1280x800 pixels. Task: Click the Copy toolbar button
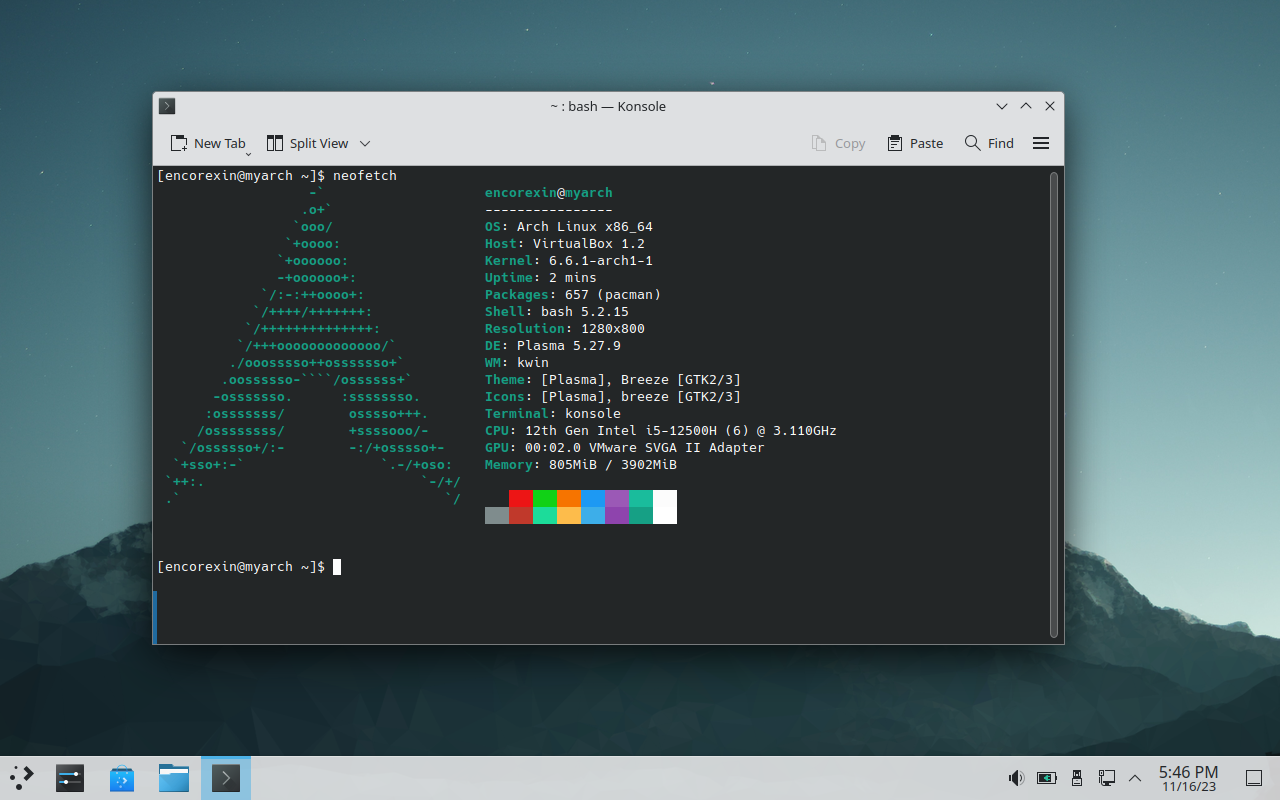coord(838,143)
